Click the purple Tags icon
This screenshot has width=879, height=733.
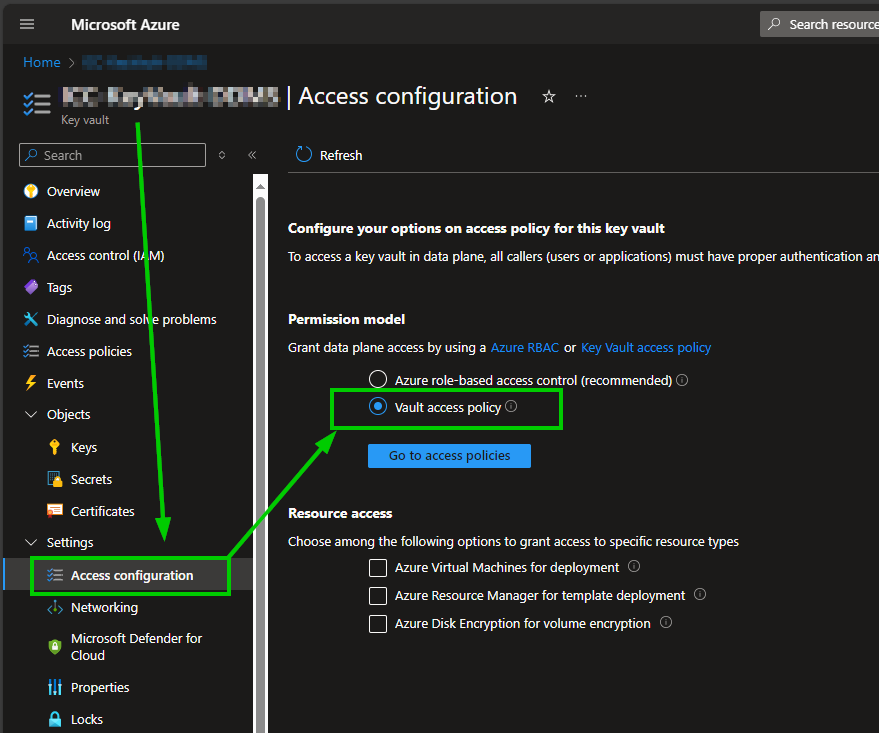click(x=31, y=287)
